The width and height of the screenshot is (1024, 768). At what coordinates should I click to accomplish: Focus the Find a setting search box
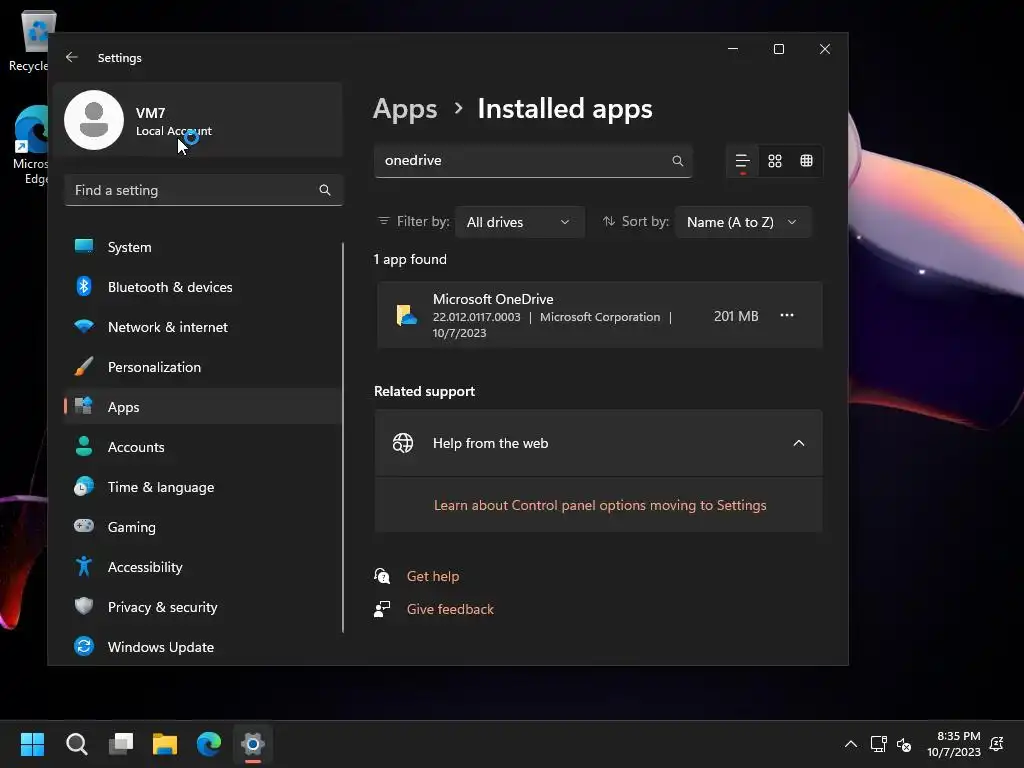tap(203, 190)
